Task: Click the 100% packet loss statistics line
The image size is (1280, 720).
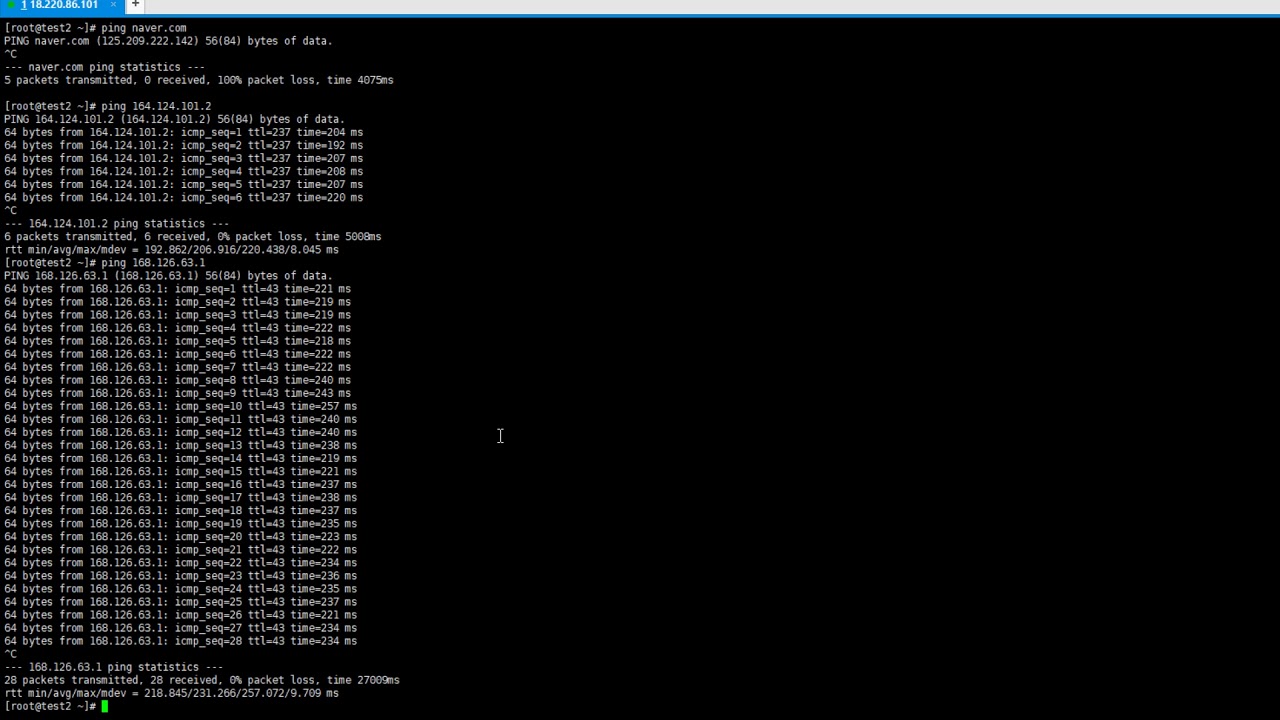Action: [x=198, y=80]
